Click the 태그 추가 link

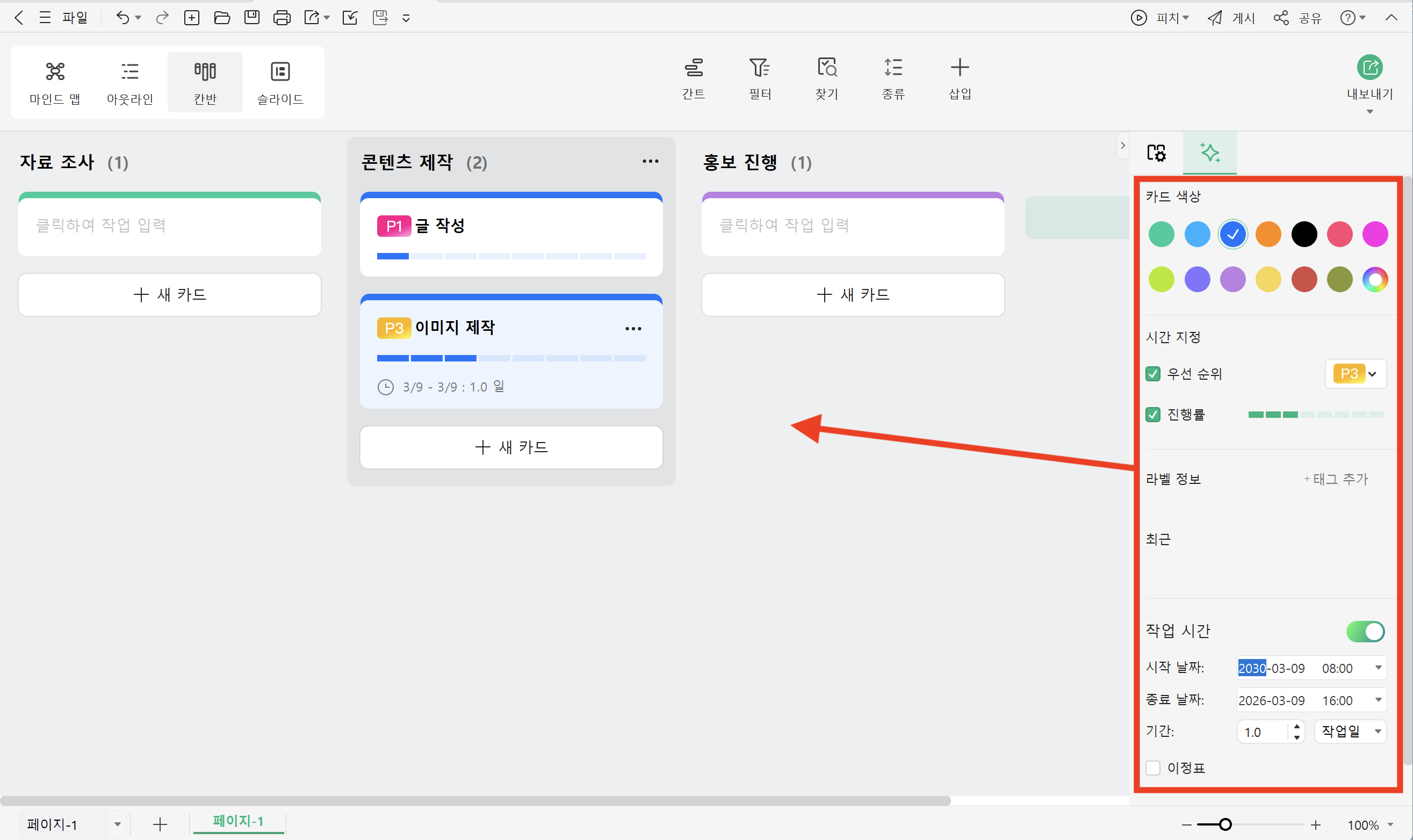click(x=1336, y=479)
